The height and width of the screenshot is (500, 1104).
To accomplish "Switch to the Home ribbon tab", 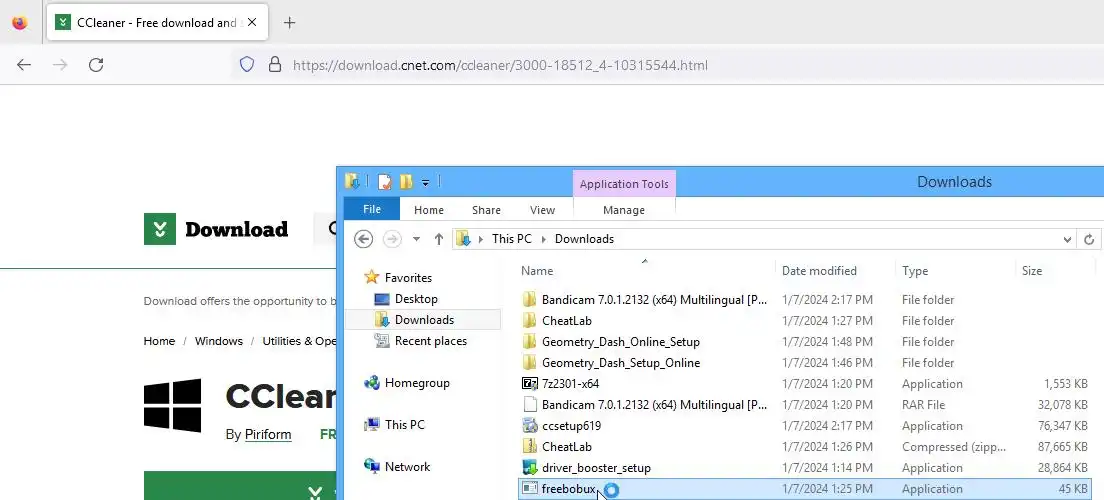I will click(429, 210).
